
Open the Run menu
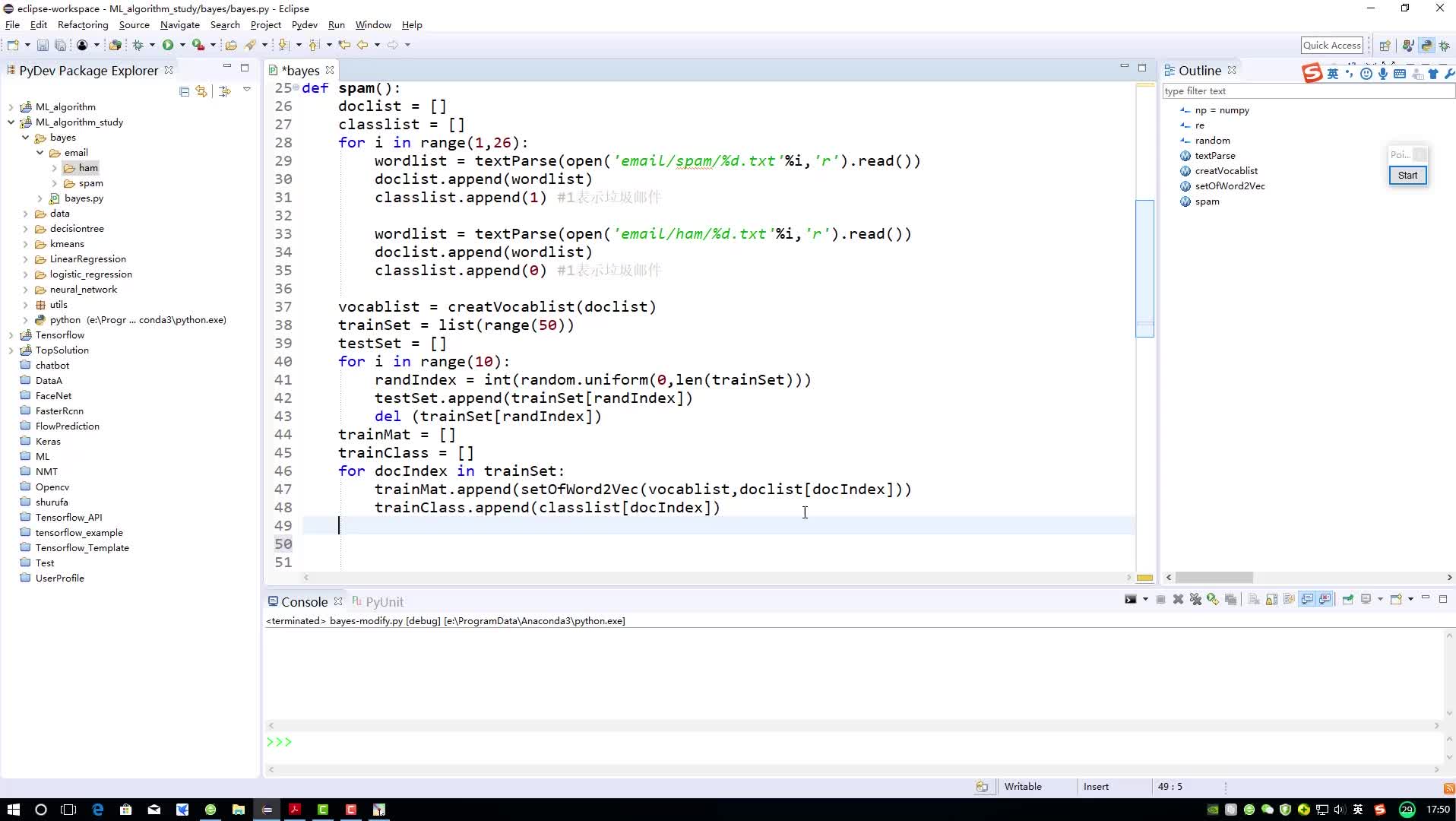pos(336,25)
